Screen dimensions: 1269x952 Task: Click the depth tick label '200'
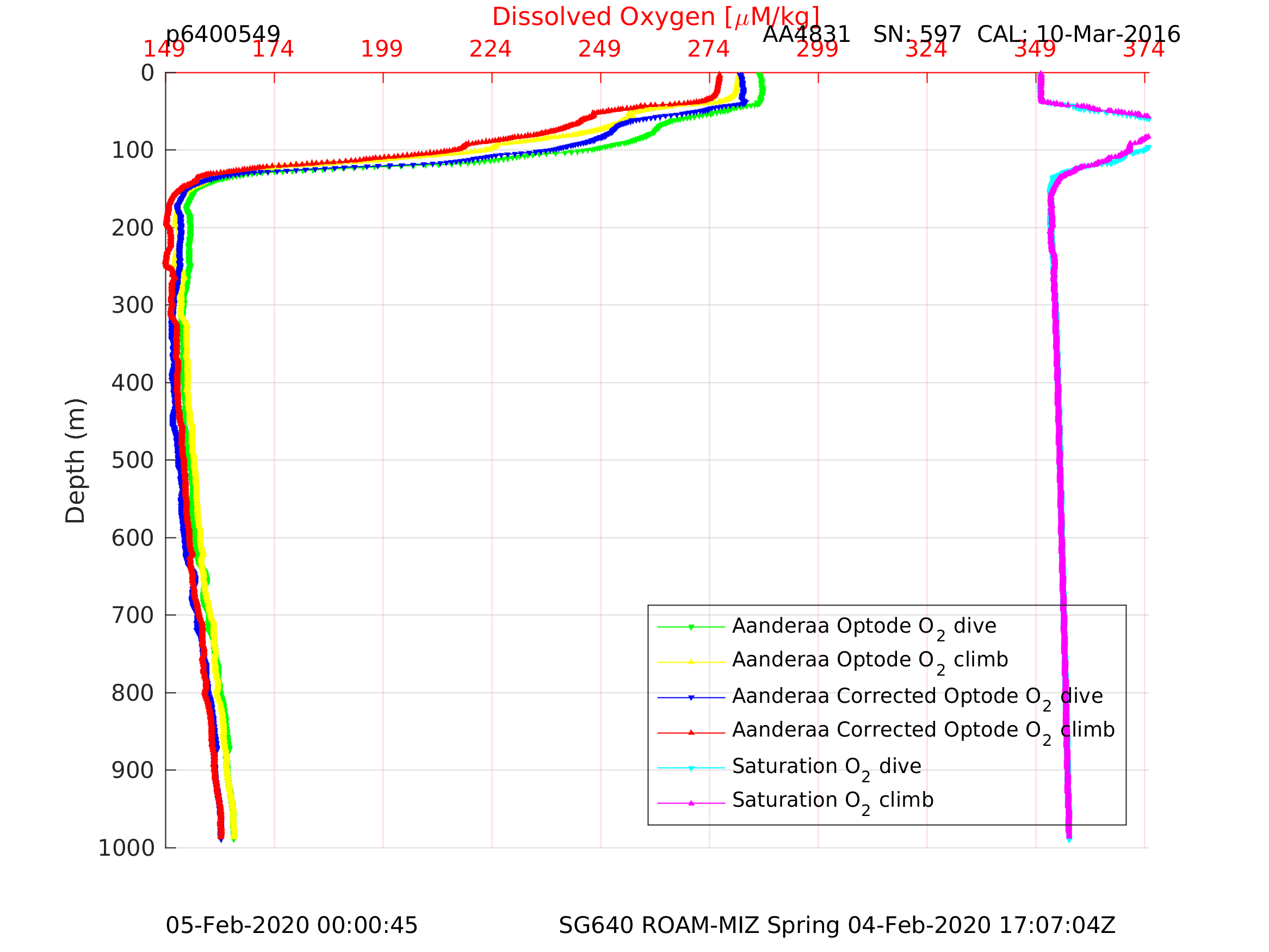click(x=133, y=228)
